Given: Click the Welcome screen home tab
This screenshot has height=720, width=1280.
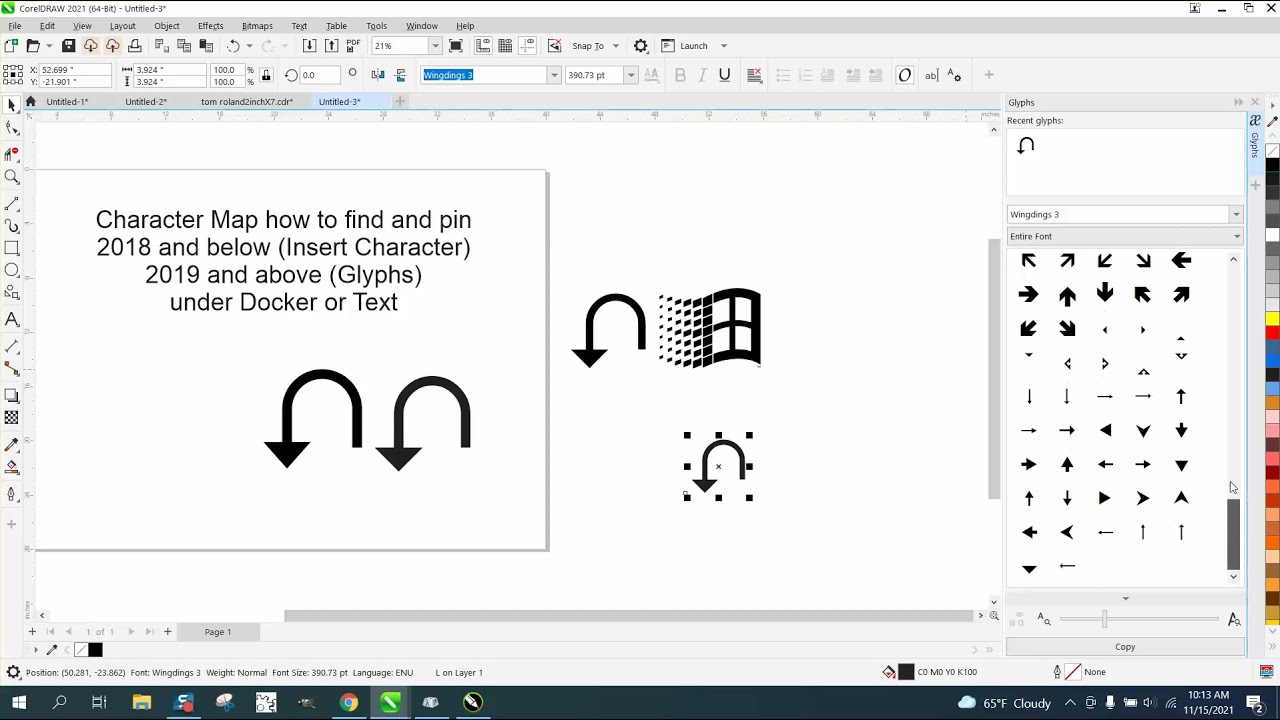Looking at the screenshot, I should [30, 102].
